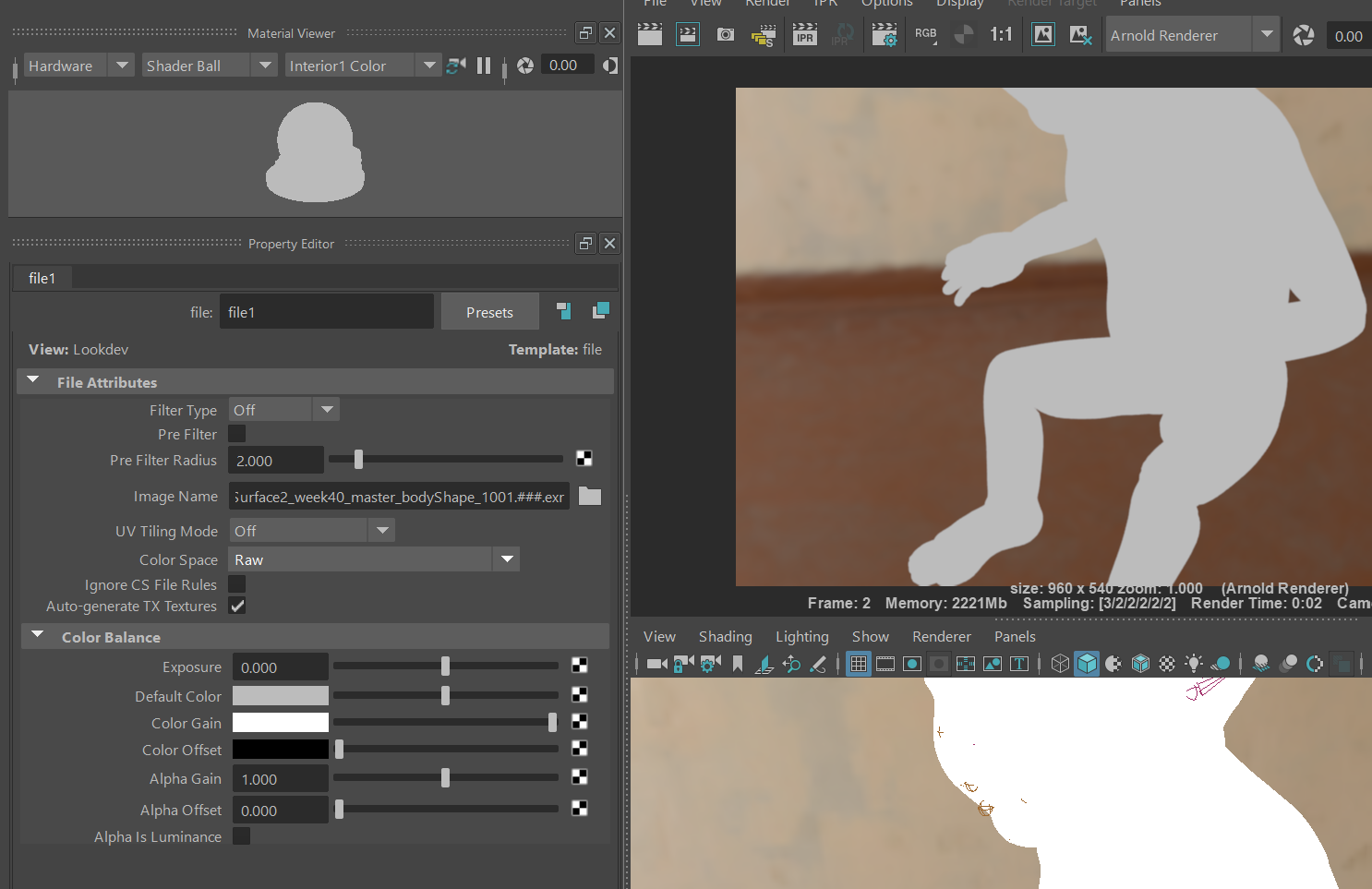Screen dimensions: 1372x889
Task: Open the Arnold Renderer dropdown
Action: pos(1266,35)
